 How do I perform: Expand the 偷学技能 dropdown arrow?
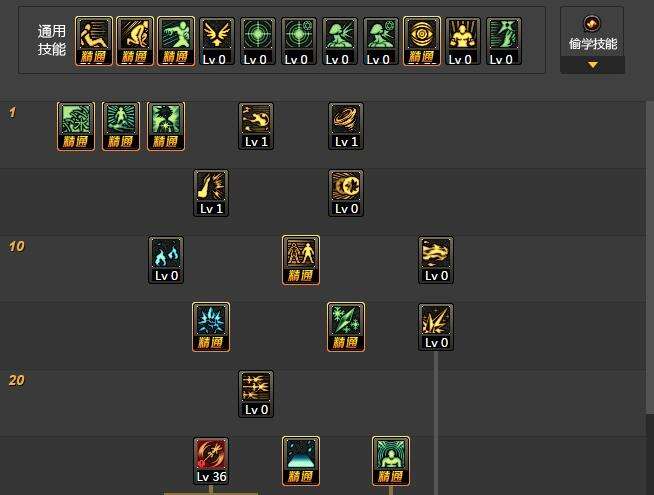point(593,65)
